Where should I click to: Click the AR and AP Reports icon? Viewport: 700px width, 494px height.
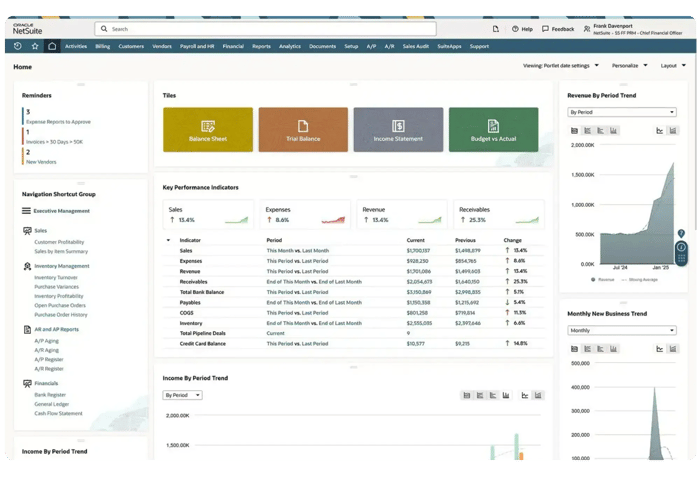pyautogui.click(x=27, y=329)
